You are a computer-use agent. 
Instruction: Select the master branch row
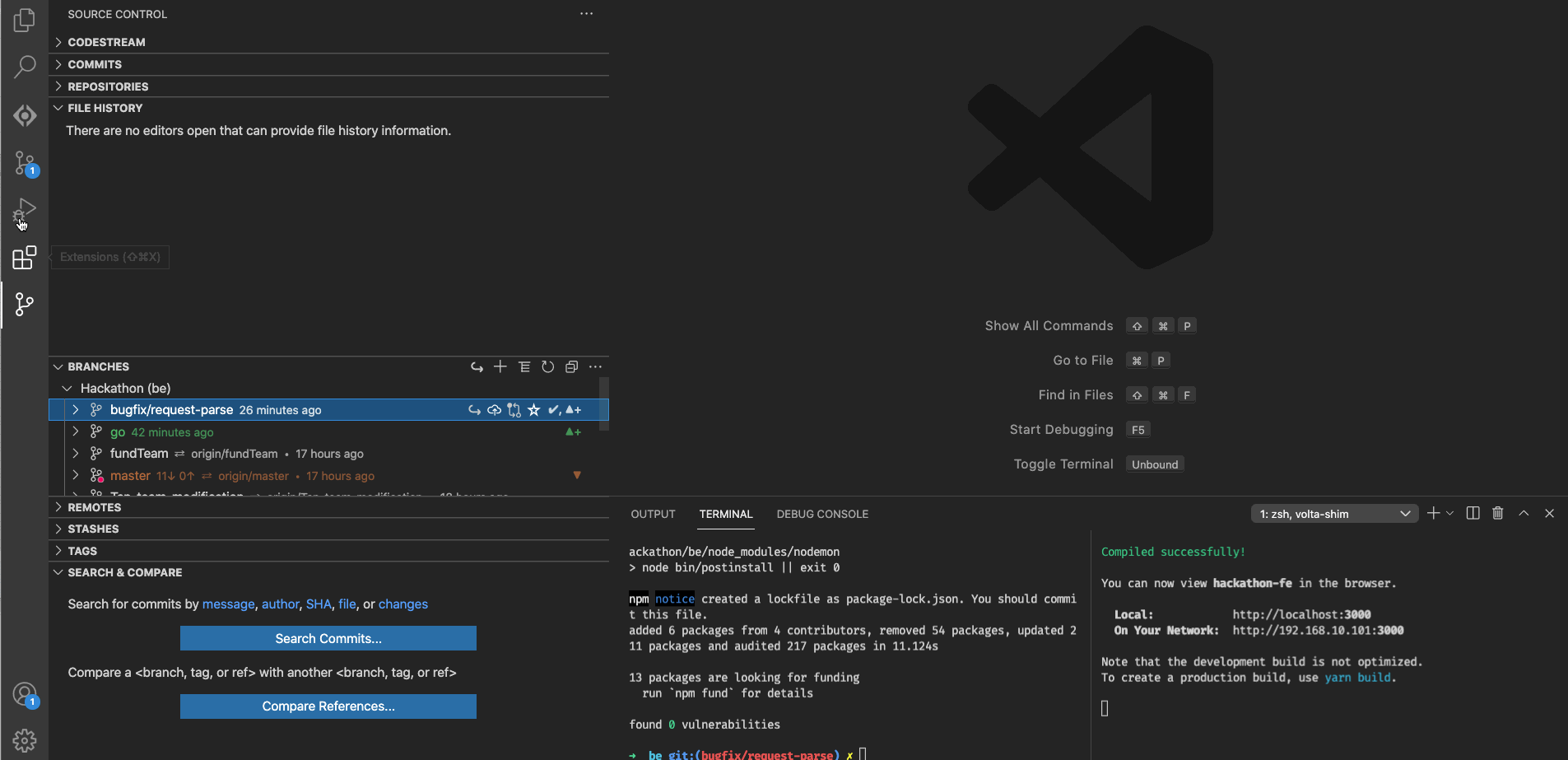pos(329,476)
